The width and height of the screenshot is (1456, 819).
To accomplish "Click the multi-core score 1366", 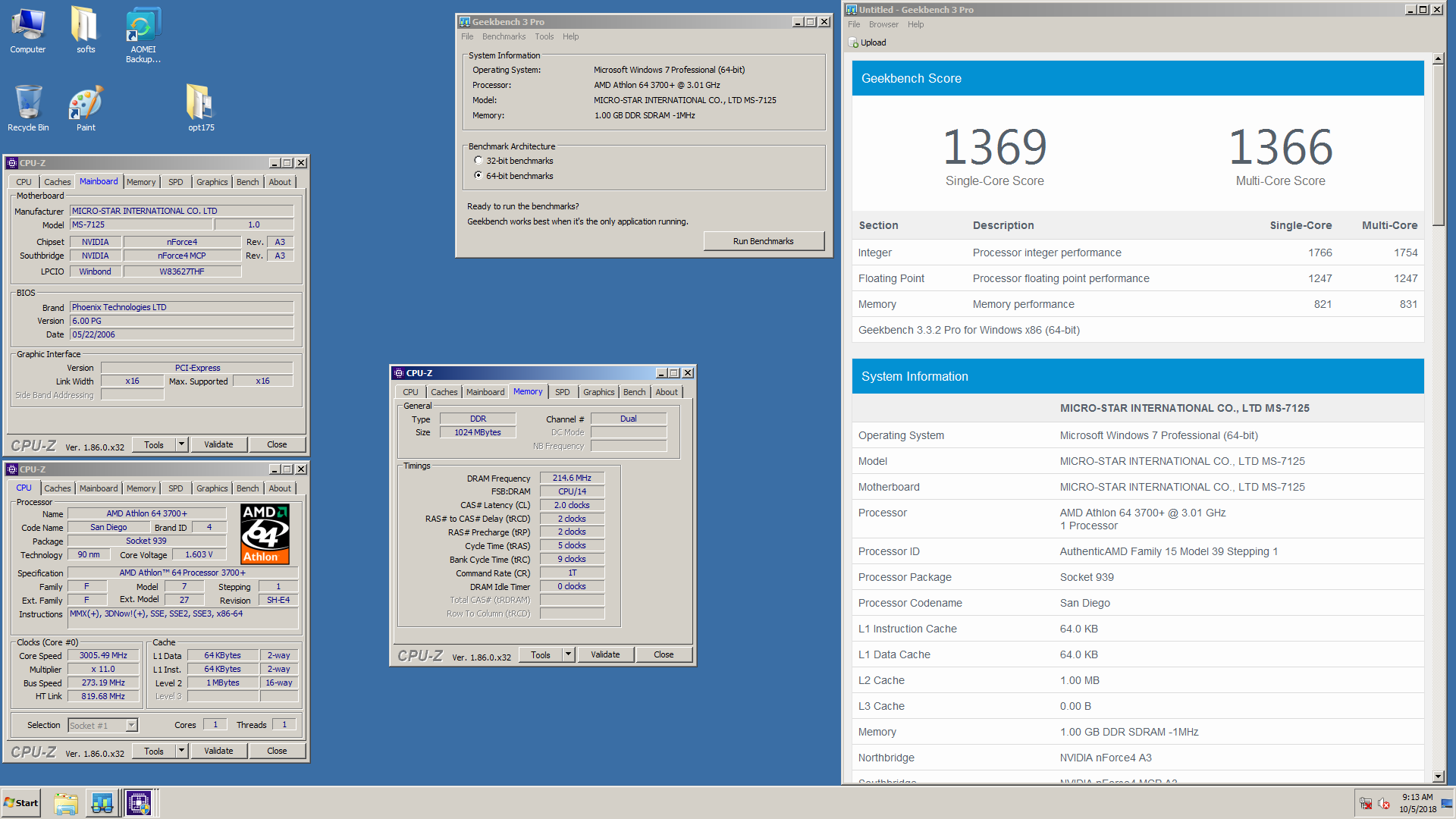I will (x=1280, y=147).
